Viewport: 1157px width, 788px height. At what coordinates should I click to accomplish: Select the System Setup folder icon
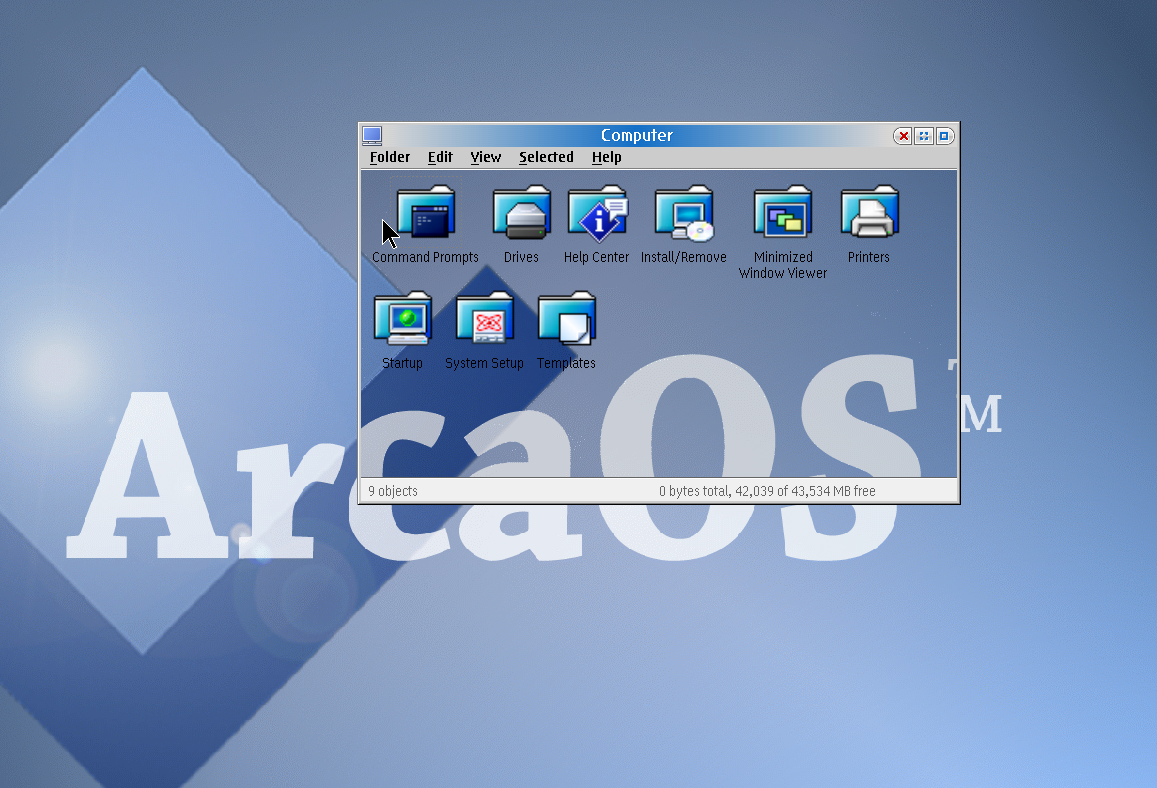tap(485, 318)
